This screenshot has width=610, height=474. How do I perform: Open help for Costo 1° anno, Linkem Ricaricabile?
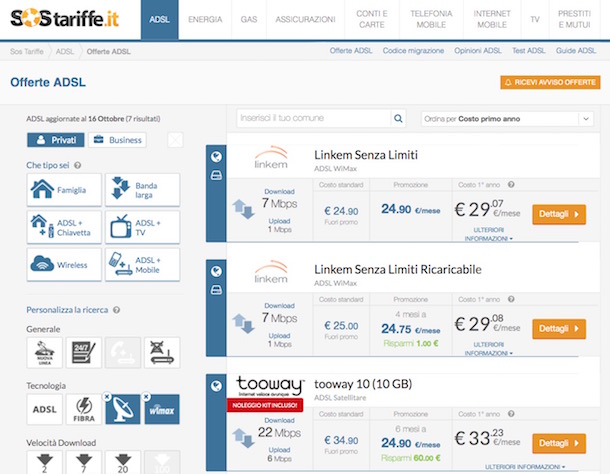pyautogui.click(x=511, y=299)
